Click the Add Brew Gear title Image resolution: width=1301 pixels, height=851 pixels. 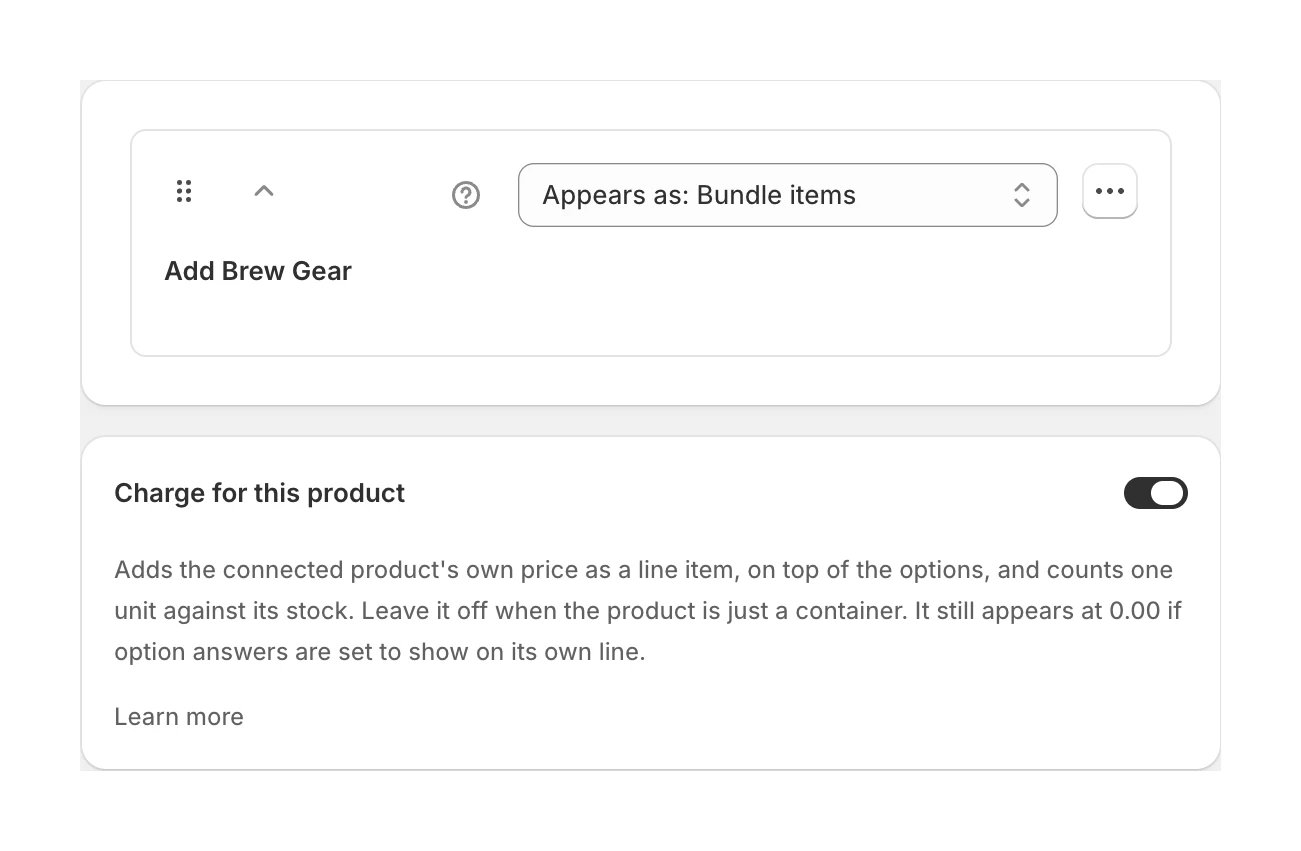click(x=258, y=271)
